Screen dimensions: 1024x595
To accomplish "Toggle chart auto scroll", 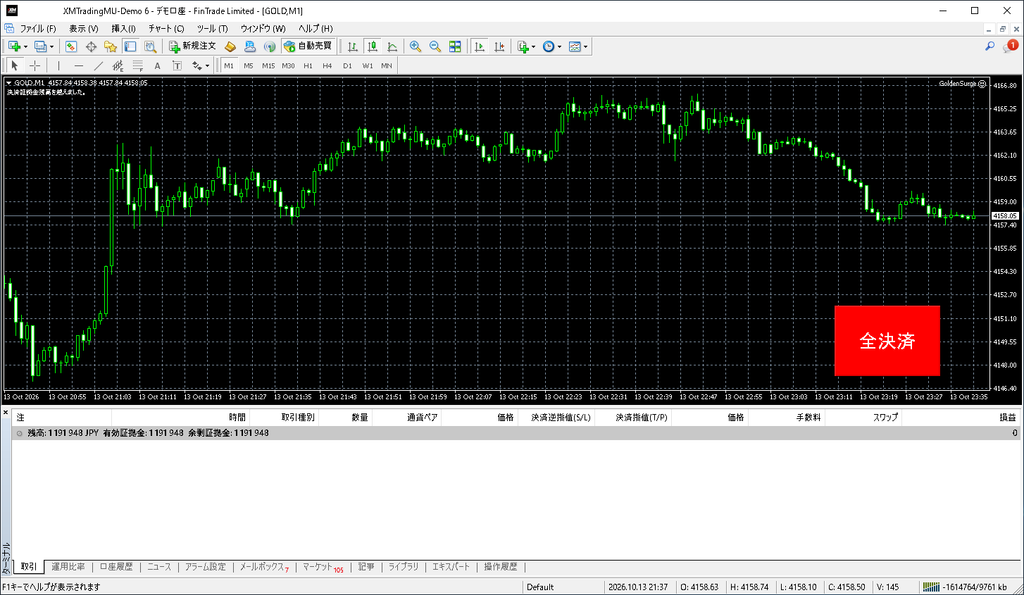I will 479,46.
